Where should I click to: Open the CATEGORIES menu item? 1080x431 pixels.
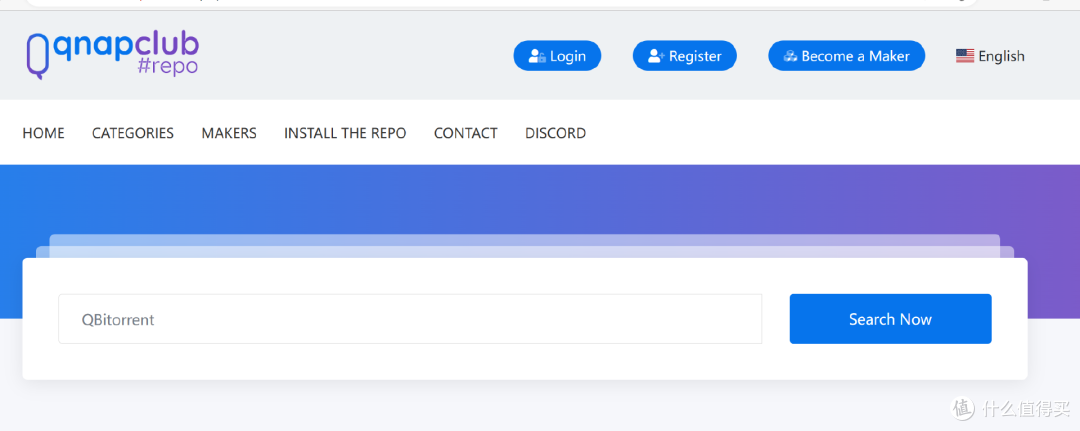pos(133,133)
